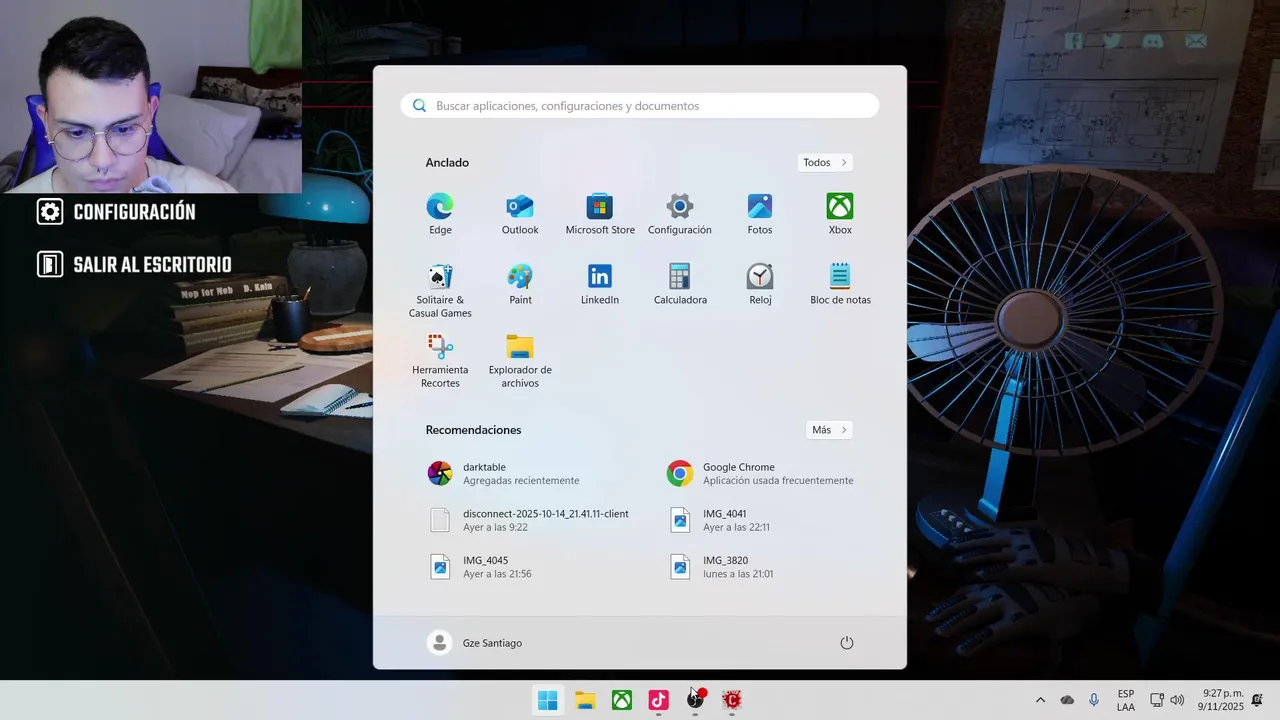Open the Discord icon in game corner
This screenshot has width=1280, height=720.
[1153, 41]
